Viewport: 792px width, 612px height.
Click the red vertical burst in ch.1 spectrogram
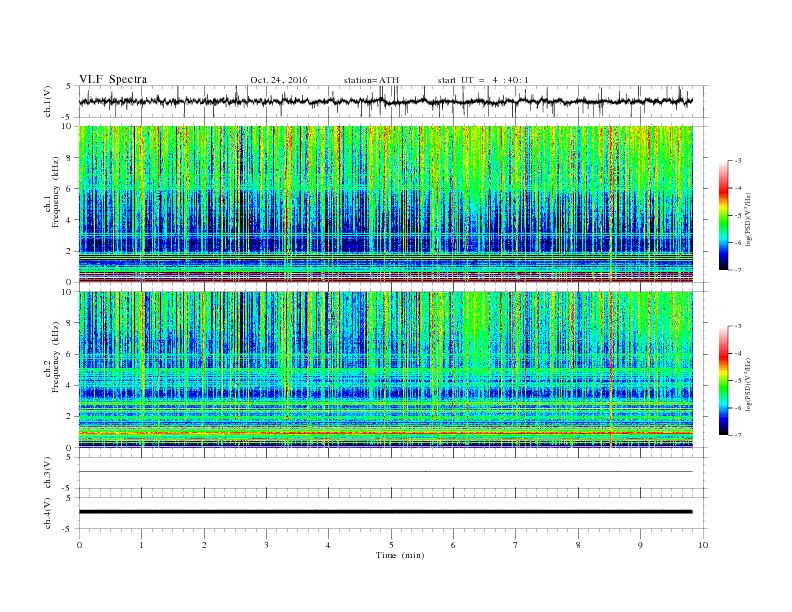[x=611, y=202]
